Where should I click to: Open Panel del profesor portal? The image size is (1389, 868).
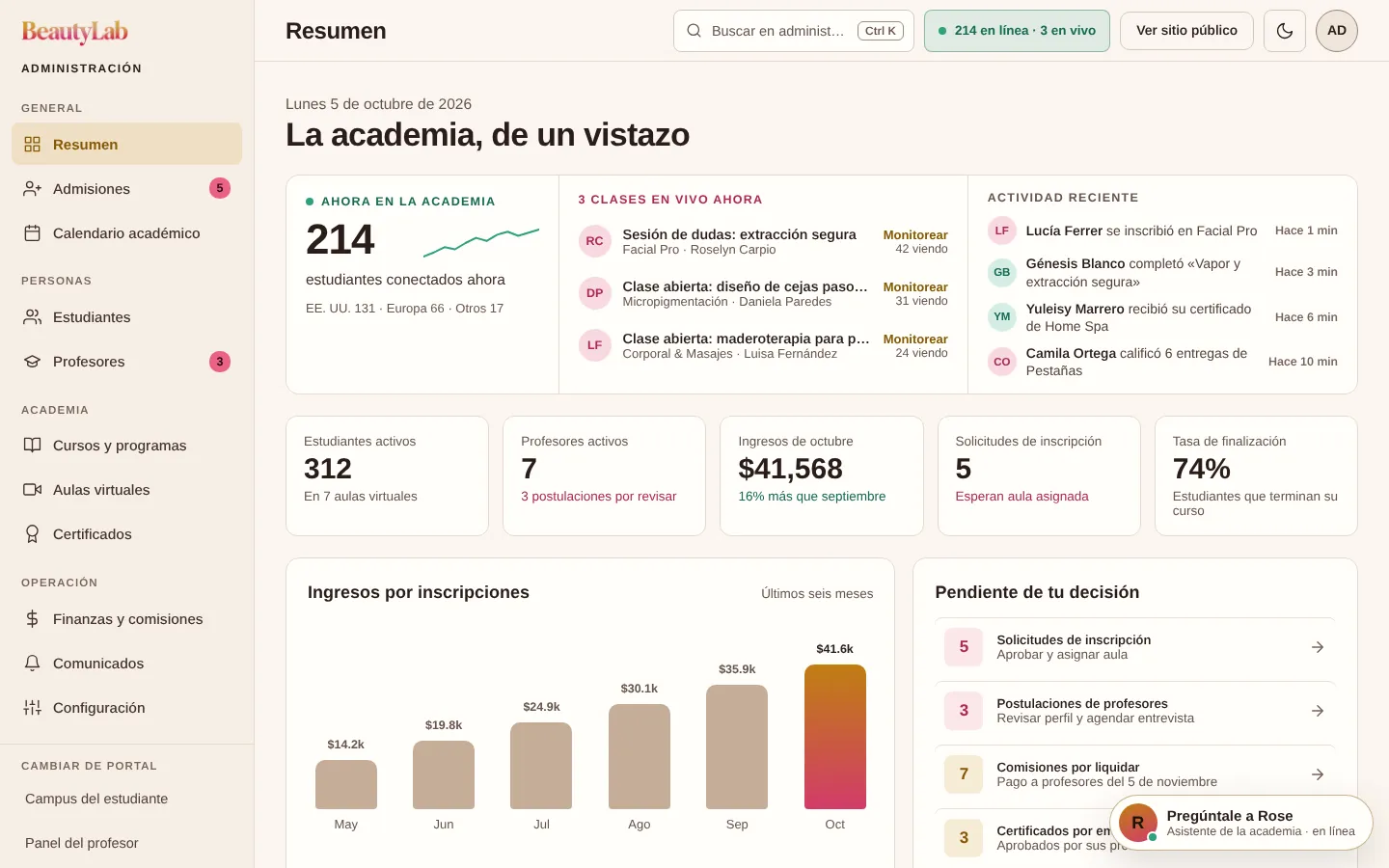click(x=126, y=843)
